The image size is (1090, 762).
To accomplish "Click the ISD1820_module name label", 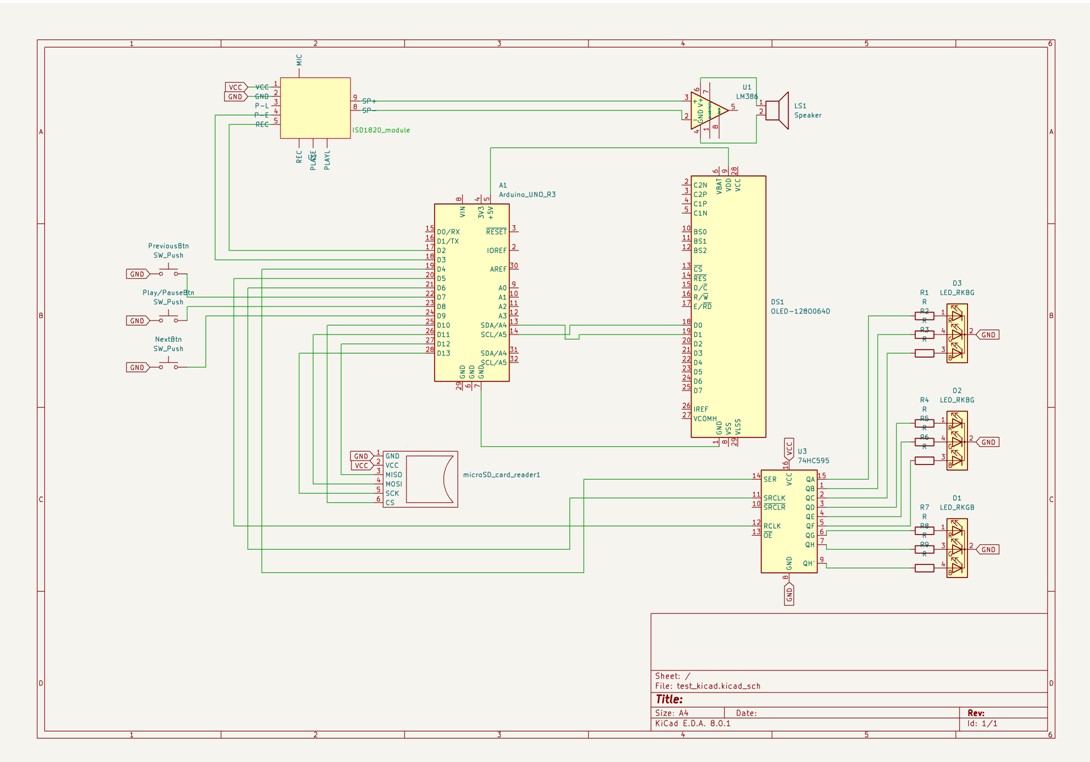I will point(381,130).
